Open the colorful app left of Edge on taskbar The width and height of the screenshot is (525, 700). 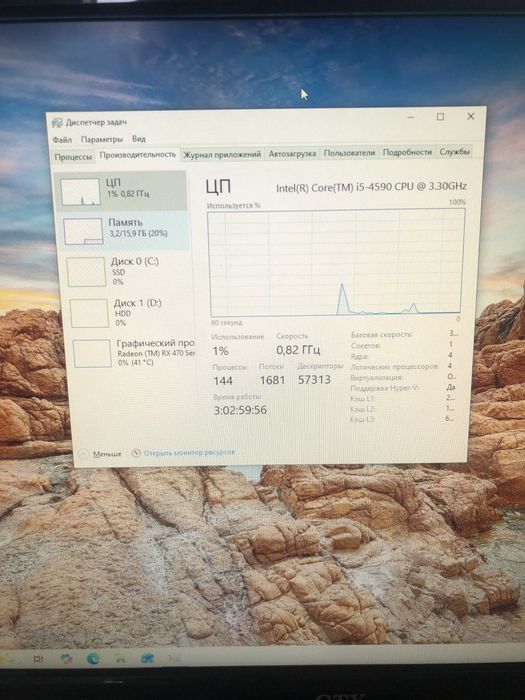(67, 658)
